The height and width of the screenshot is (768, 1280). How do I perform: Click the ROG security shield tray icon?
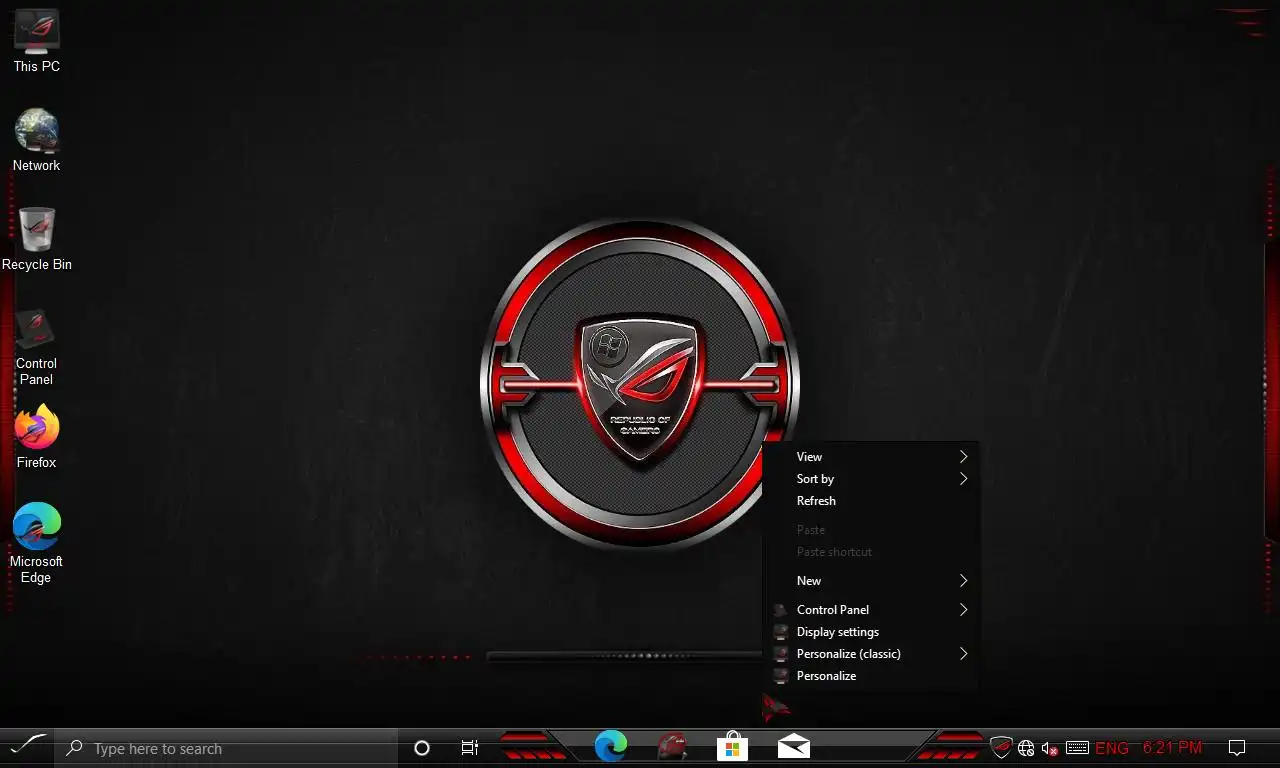tap(1001, 747)
